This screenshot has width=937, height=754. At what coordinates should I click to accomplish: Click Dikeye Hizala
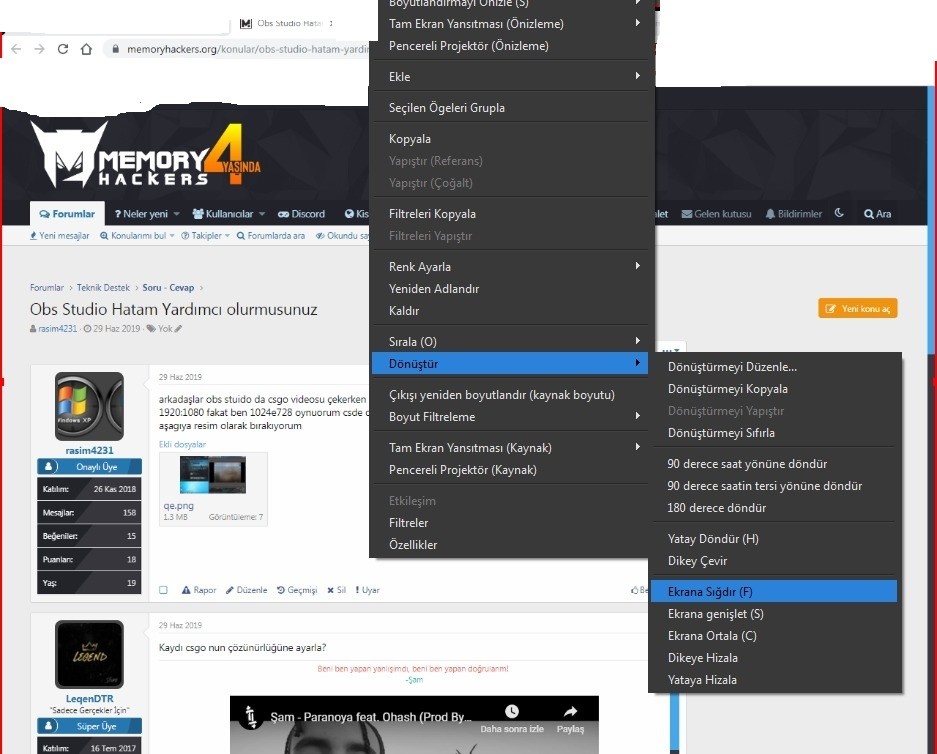point(774,658)
